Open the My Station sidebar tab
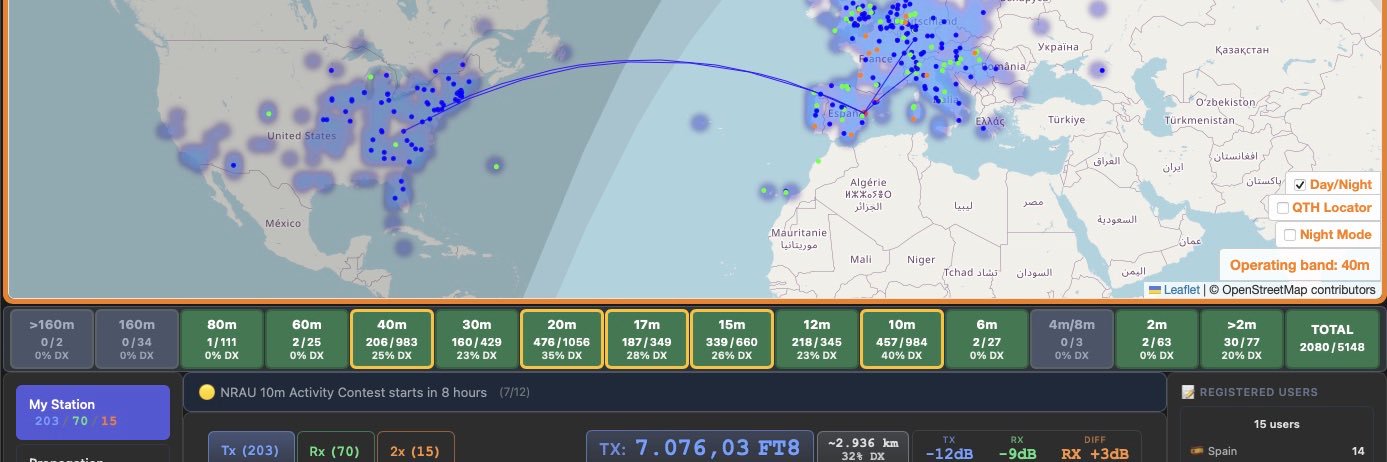The width and height of the screenshot is (1387, 462). [94, 412]
